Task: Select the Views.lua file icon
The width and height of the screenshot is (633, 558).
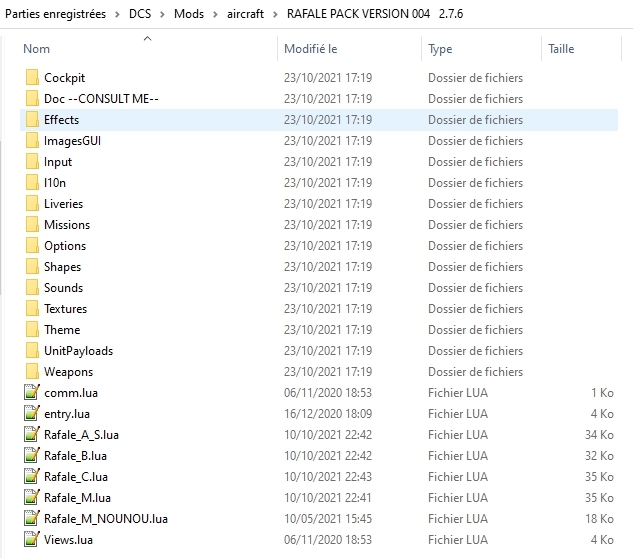Action: point(32,539)
